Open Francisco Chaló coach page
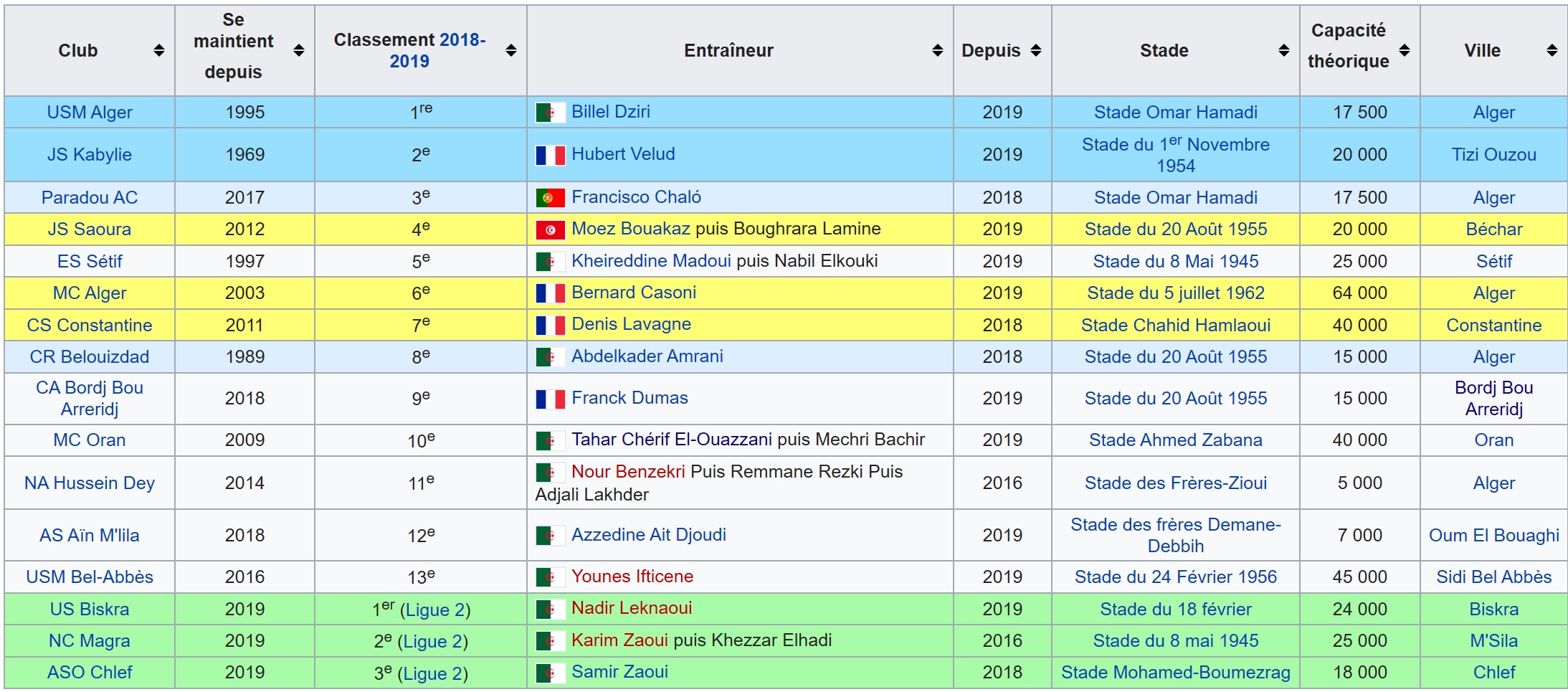This screenshot has width=1568, height=692. [x=636, y=197]
